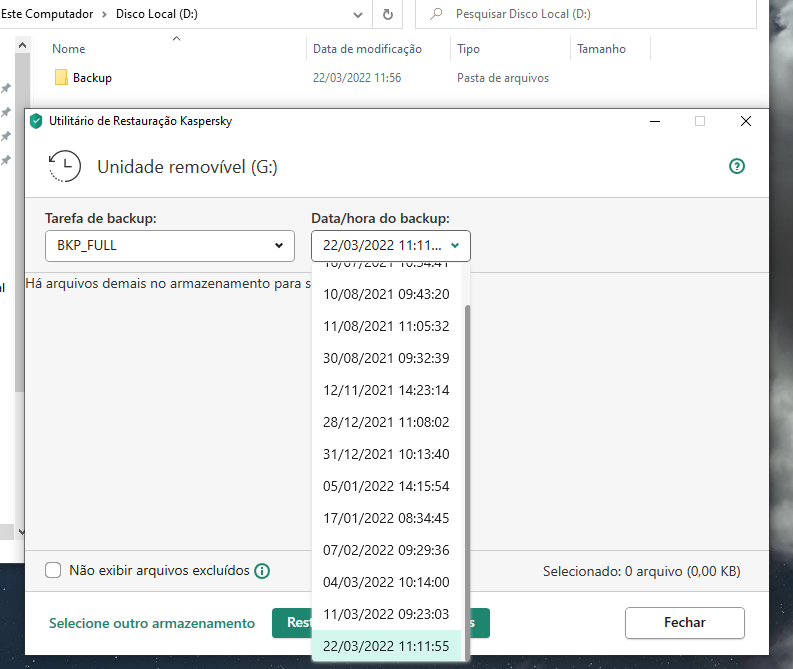This screenshot has height=669, width=793.
Task: Toggle Não exibir arquivos excluídos checkbox
Action: pos(53,570)
